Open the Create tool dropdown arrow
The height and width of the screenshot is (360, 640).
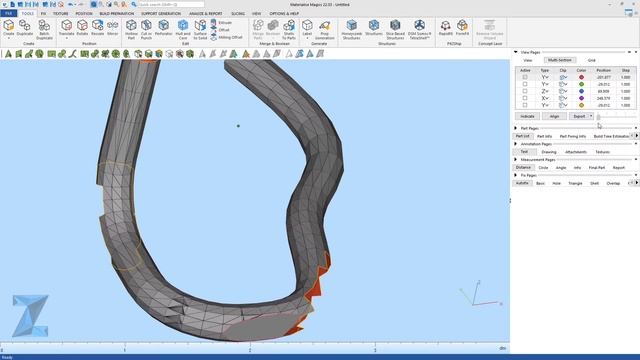point(9,38)
